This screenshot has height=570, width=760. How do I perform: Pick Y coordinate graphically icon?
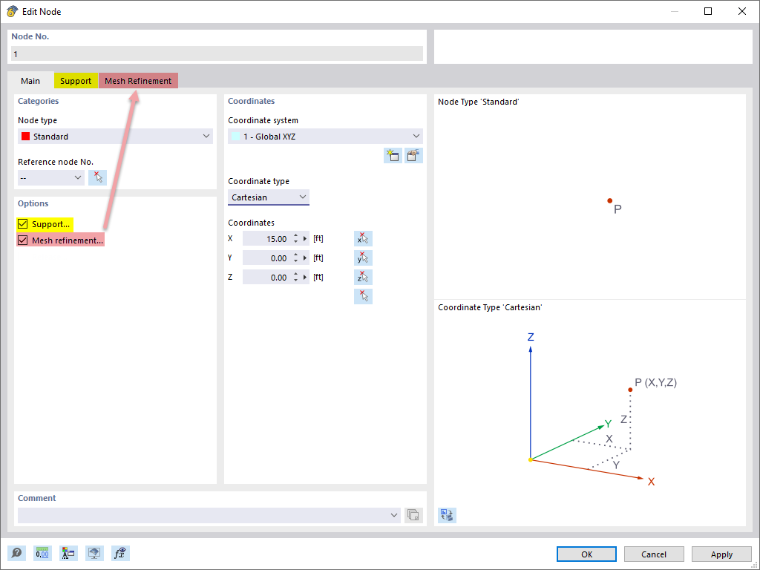coord(363,258)
